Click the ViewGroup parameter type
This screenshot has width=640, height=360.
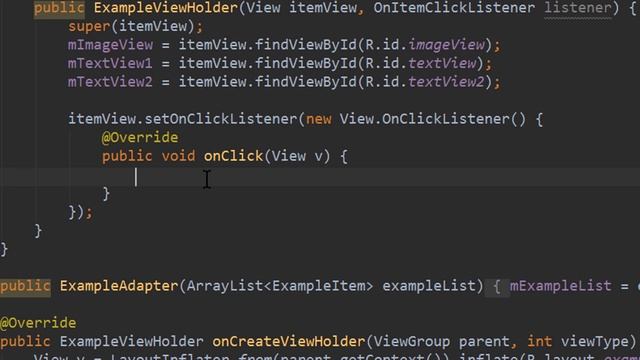(412, 342)
